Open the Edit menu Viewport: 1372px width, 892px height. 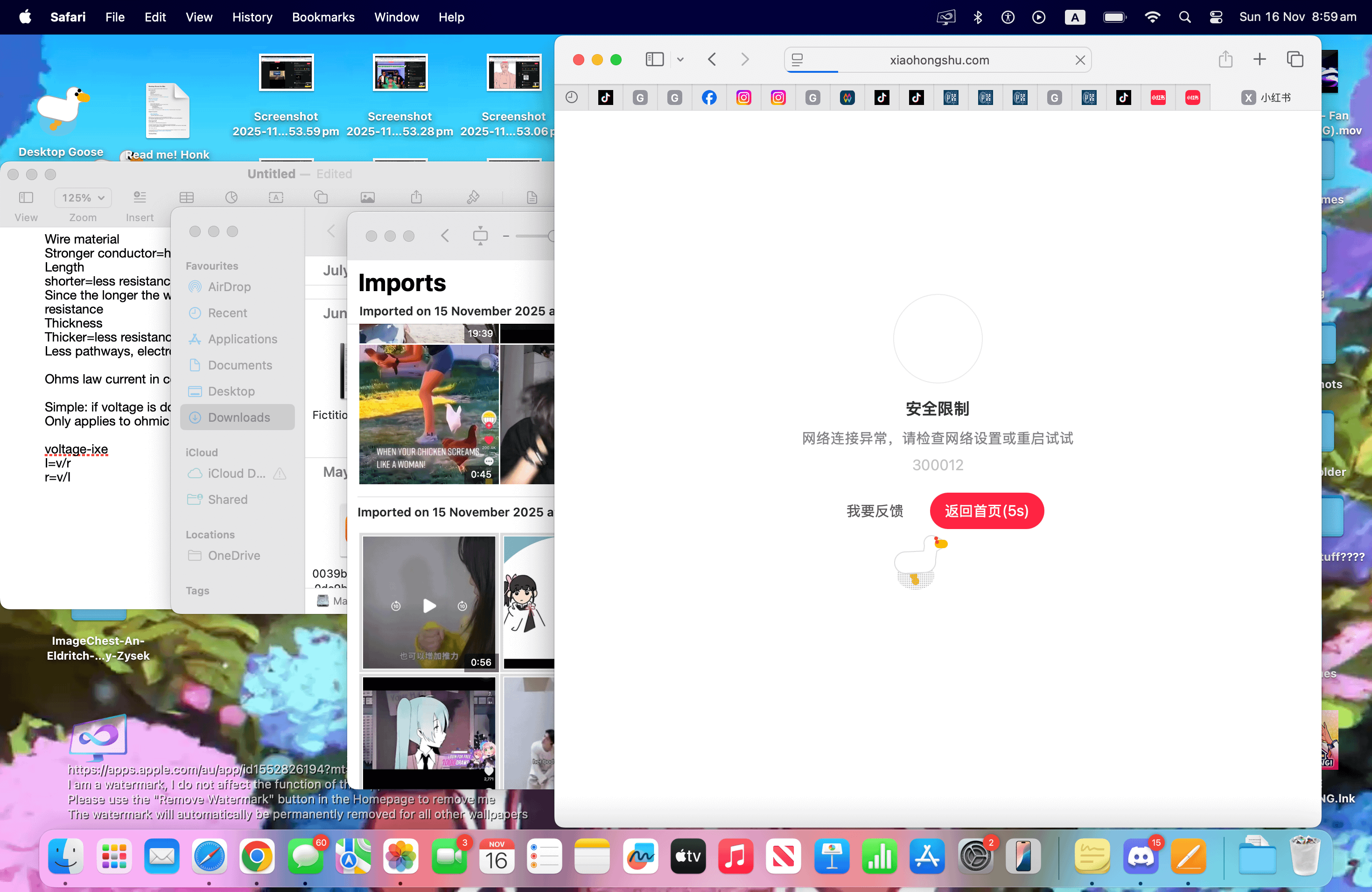click(x=154, y=17)
